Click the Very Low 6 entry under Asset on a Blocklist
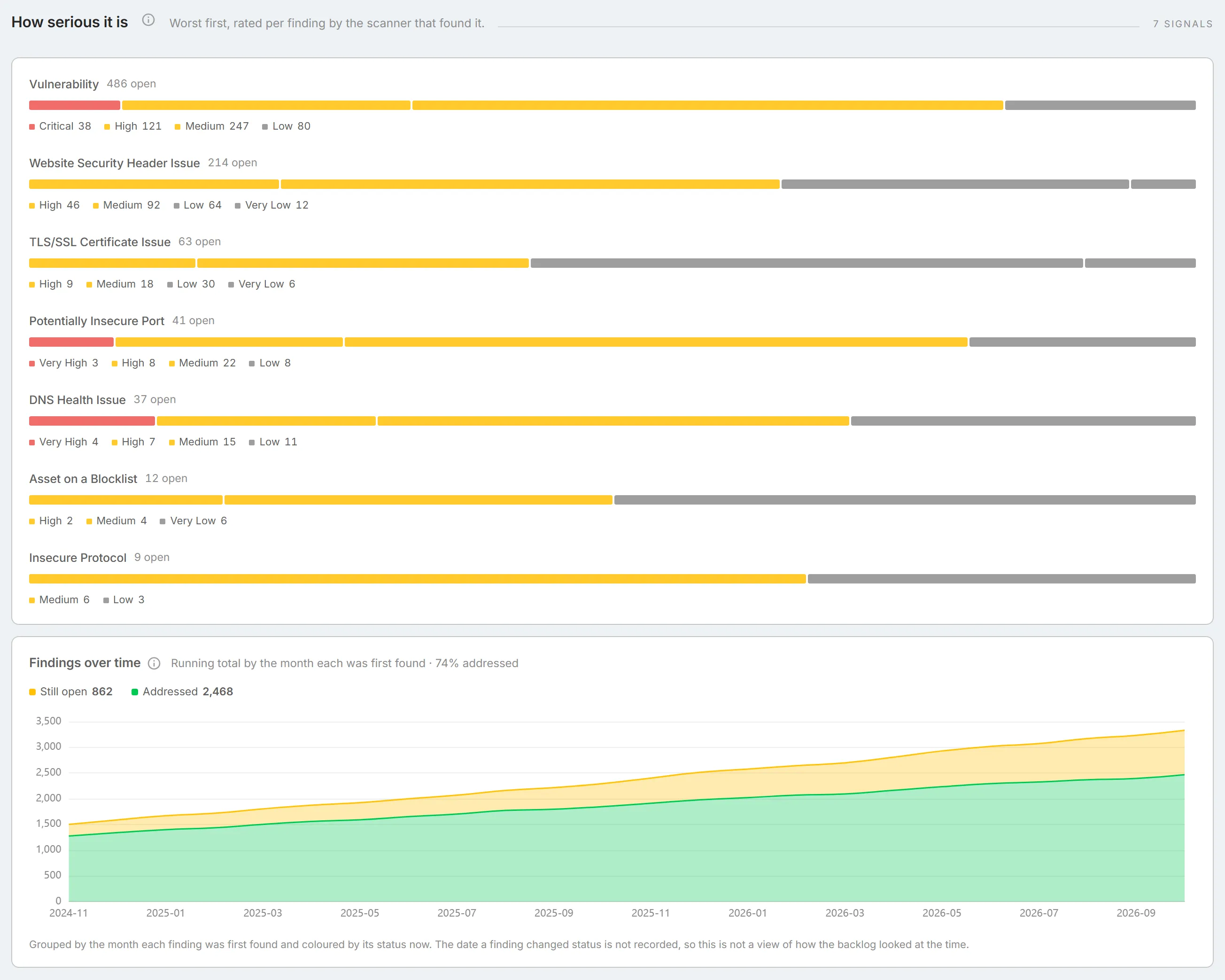1225x980 pixels. point(193,521)
